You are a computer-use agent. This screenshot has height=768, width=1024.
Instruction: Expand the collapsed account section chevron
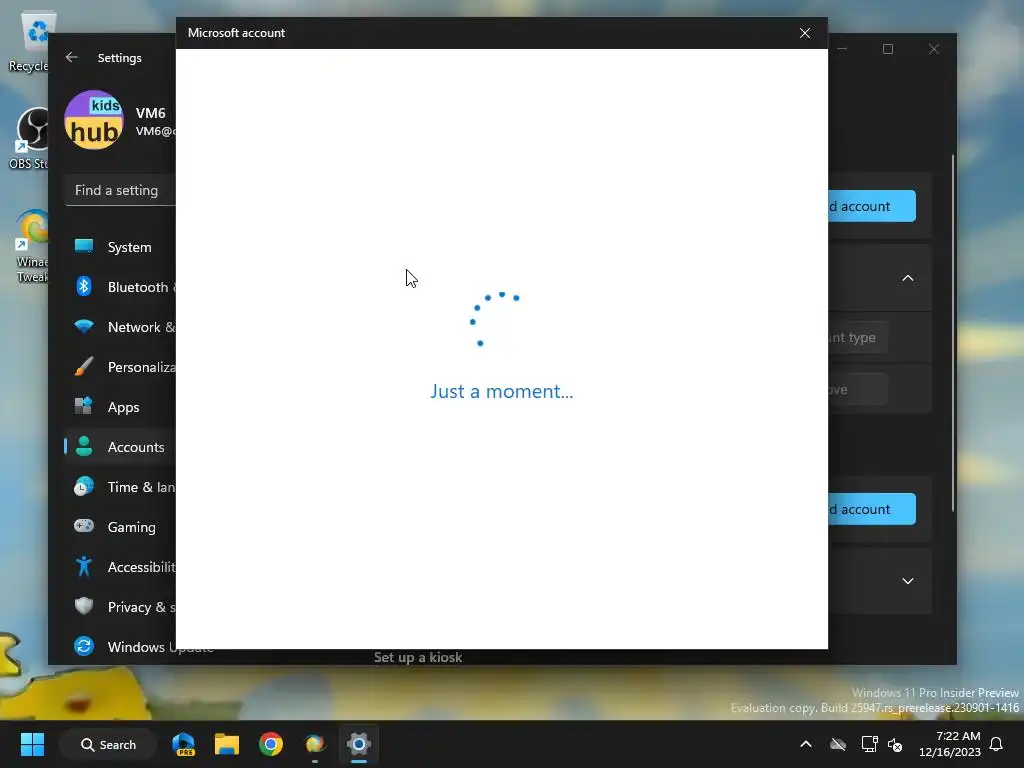coord(908,581)
